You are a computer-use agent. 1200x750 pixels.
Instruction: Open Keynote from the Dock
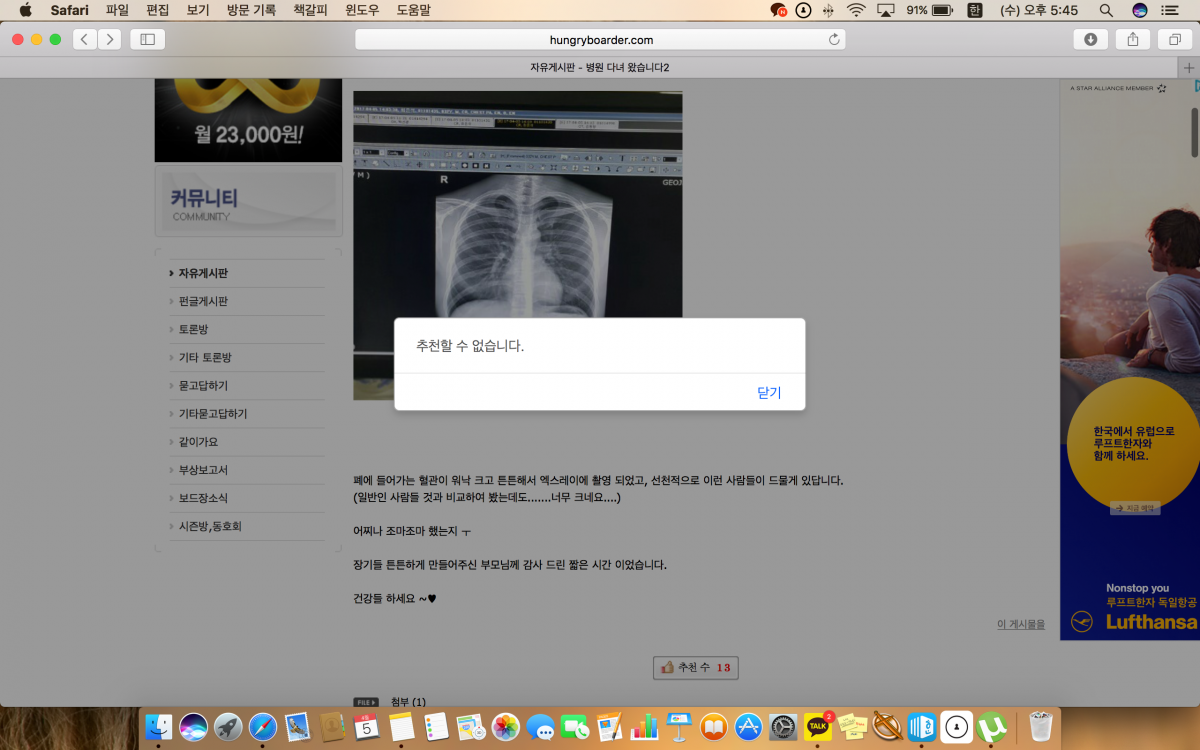(679, 727)
